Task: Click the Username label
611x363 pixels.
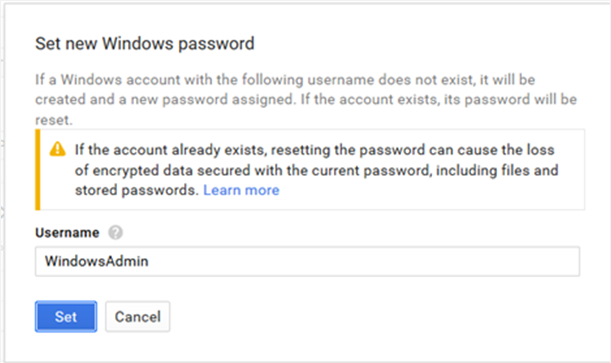Action: 67,233
